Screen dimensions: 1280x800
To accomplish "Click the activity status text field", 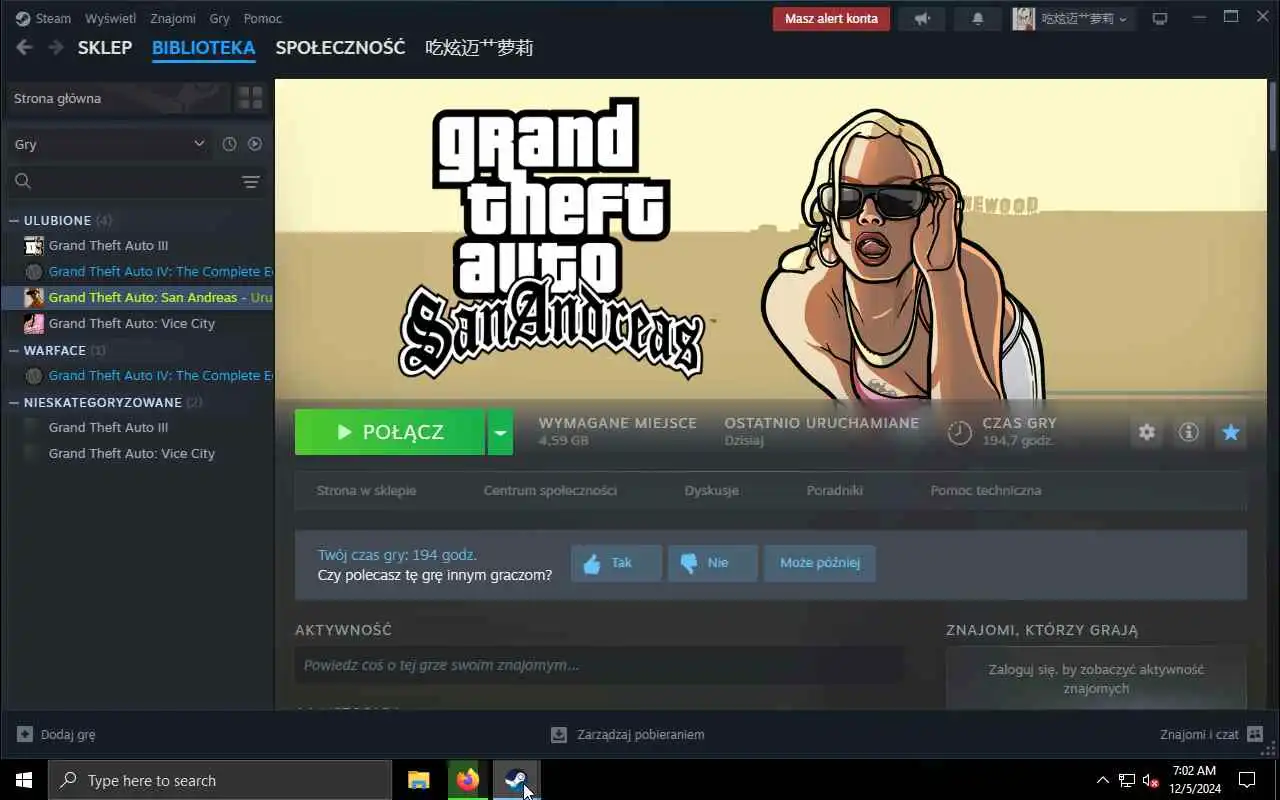I will tap(598, 665).
